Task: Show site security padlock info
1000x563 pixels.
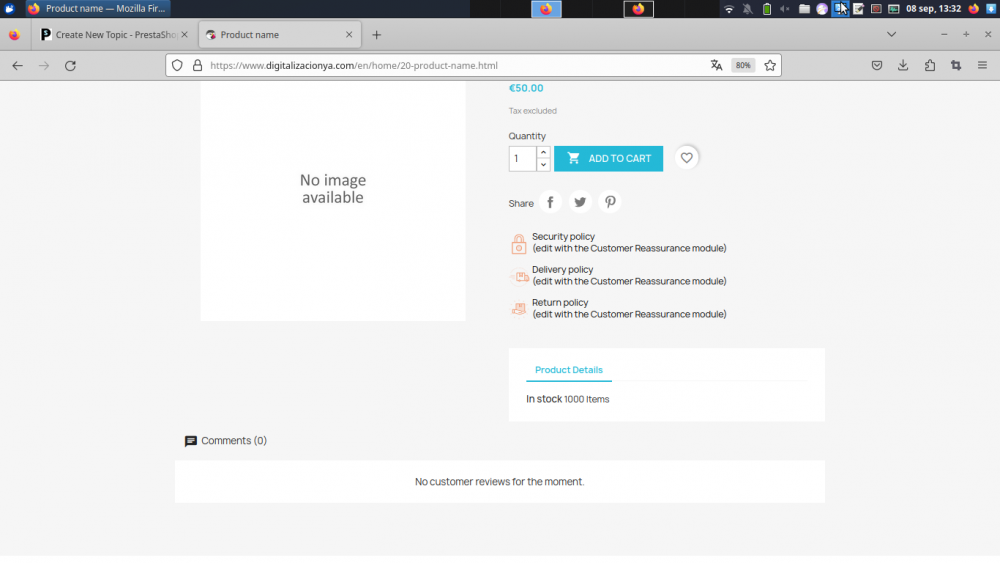Action: coord(197,66)
